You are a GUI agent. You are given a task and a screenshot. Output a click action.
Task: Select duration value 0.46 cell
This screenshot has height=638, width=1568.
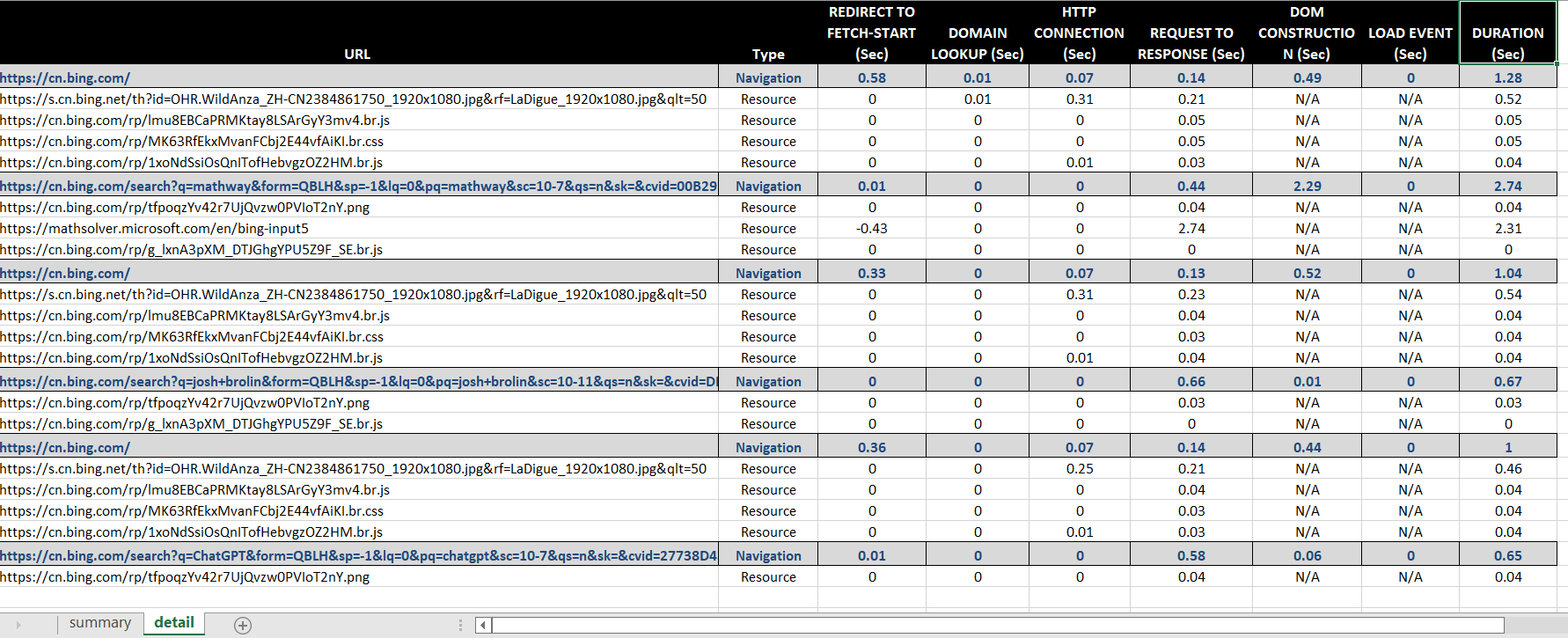click(x=1508, y=469)
